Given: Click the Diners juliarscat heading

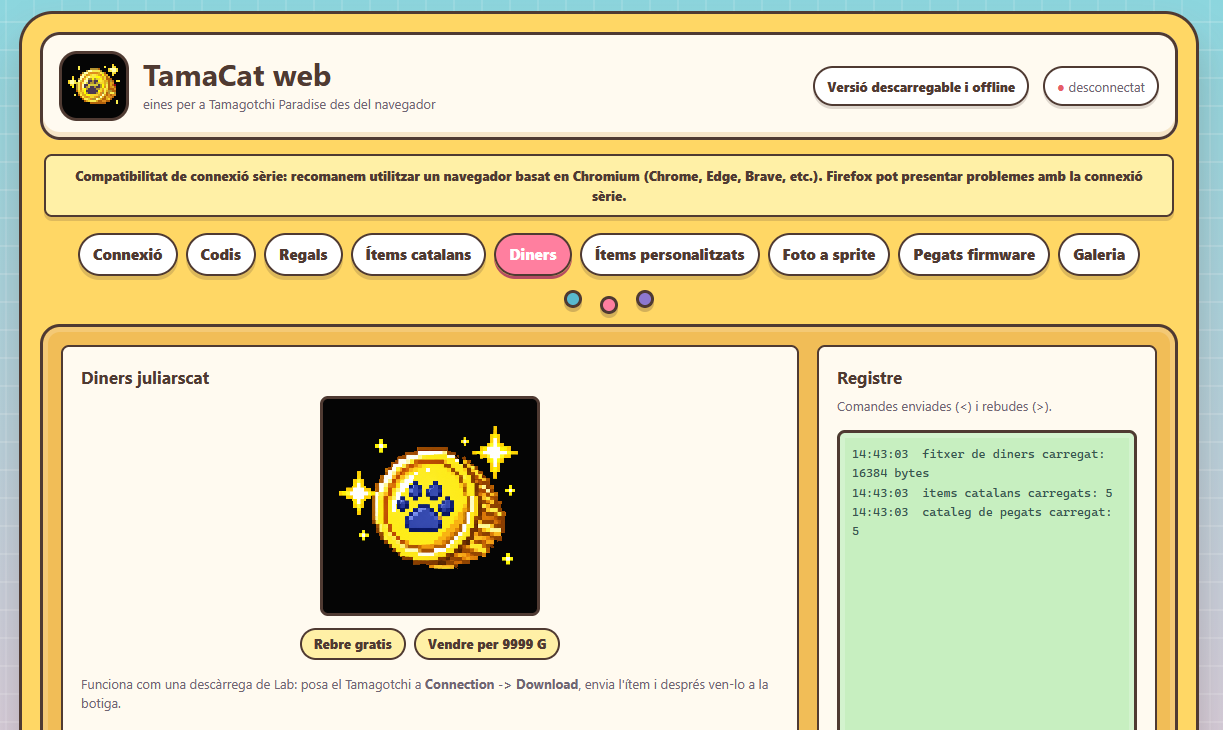Looking at the screenshot, I should coord(145,378).
